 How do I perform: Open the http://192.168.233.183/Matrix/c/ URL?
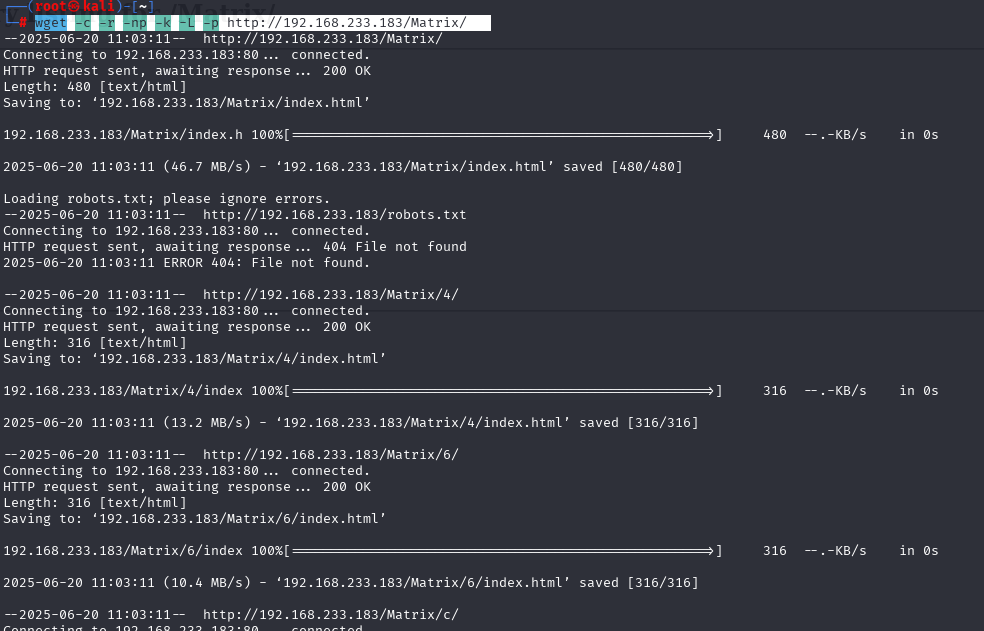point(331,615)
